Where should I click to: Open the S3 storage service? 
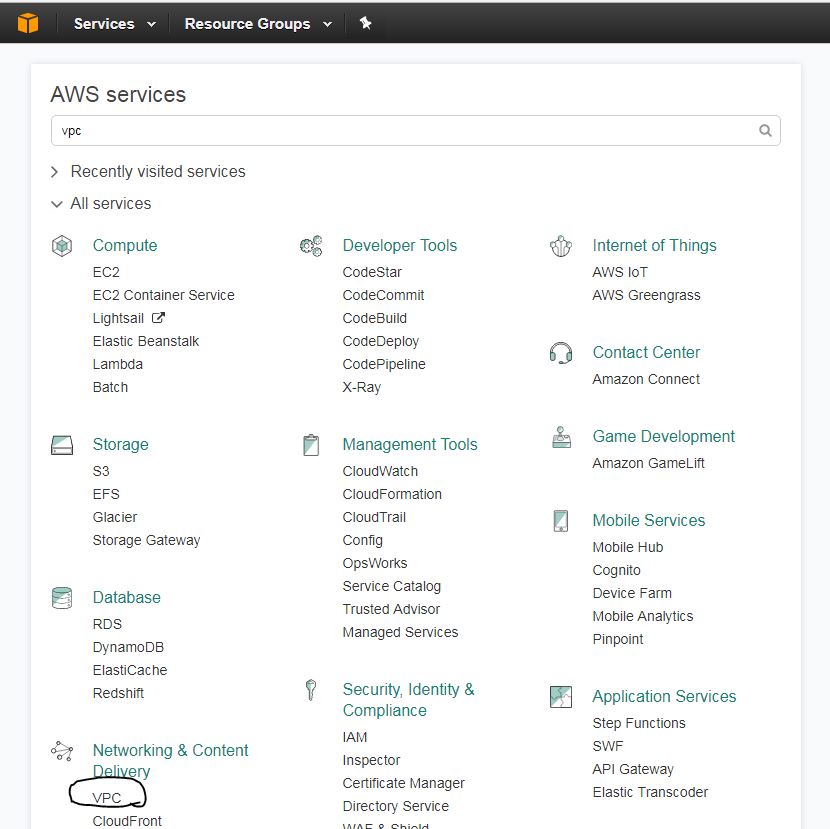click(101, 471)
